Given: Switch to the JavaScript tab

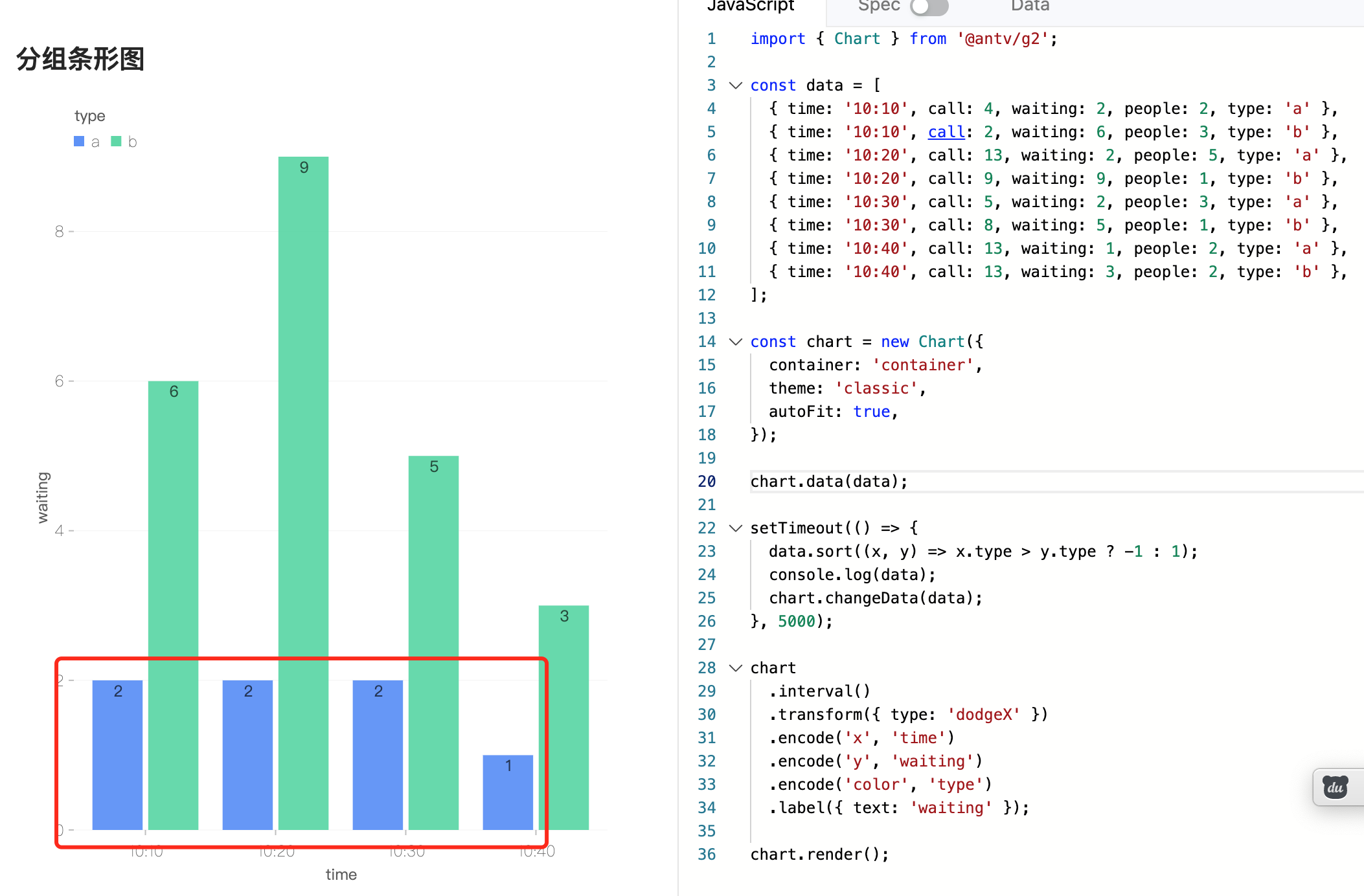Looking at the screenshot, I should coord(750,6).
